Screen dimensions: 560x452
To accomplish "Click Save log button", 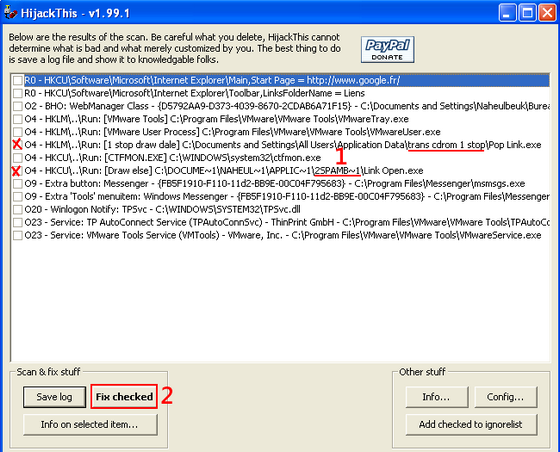I will (54, 397).
